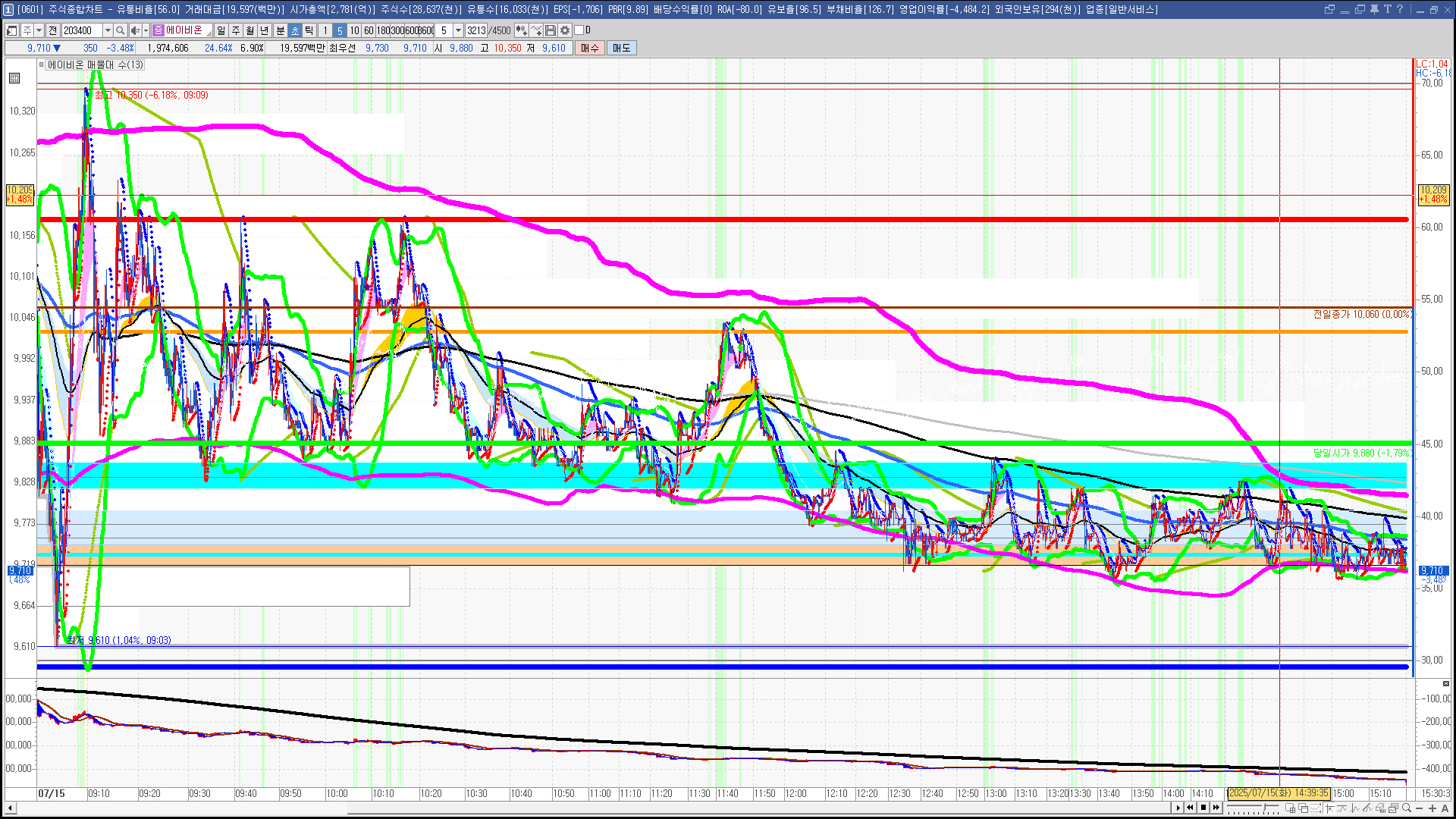Open the stock code 203400 dropdown arrow
This screenshot has width=1456, height=819.
click(107, 30)
